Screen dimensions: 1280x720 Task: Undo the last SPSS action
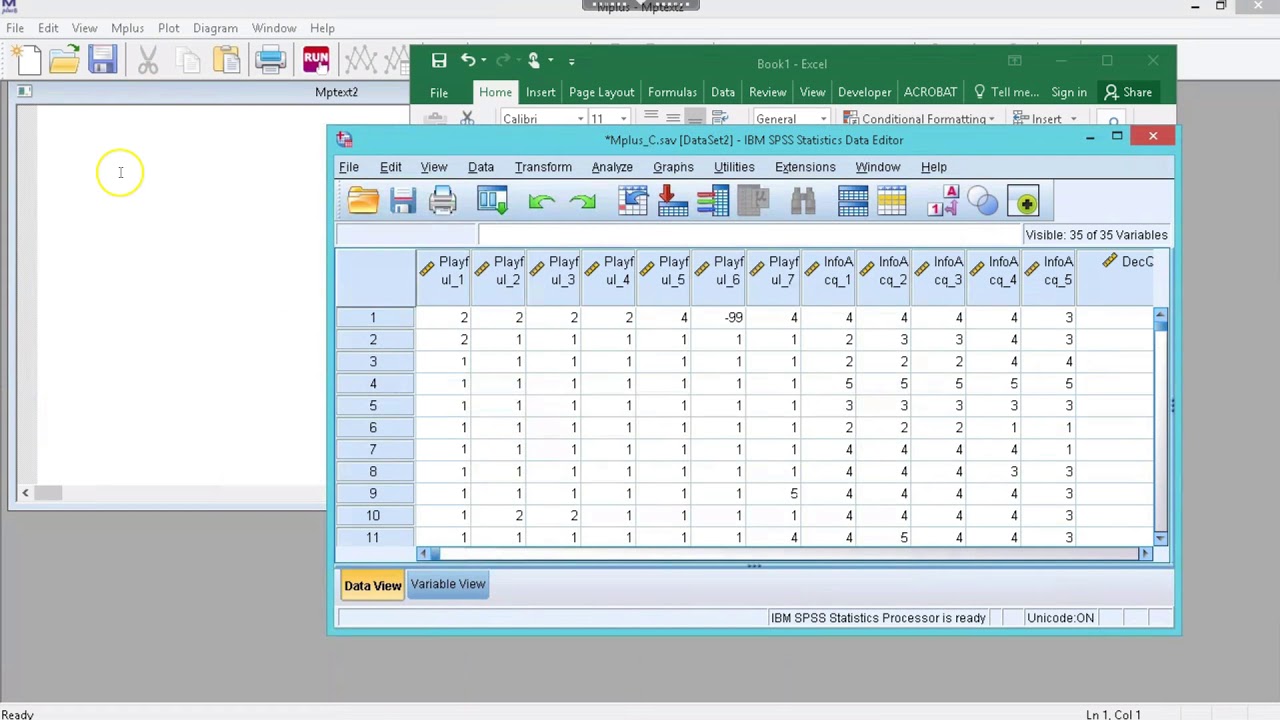click(x=541, y=202)
